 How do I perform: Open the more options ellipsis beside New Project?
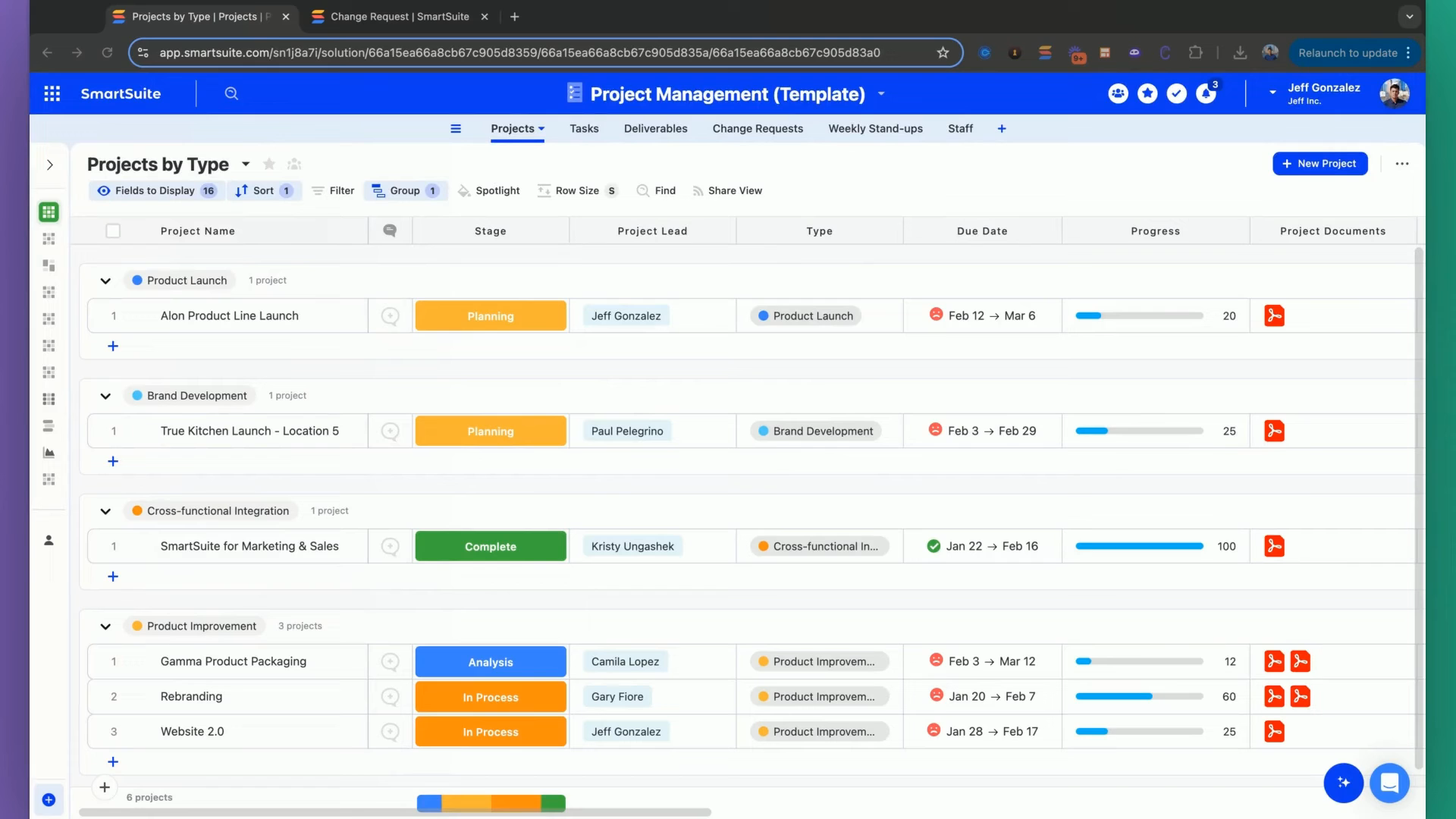[1401, 164]
